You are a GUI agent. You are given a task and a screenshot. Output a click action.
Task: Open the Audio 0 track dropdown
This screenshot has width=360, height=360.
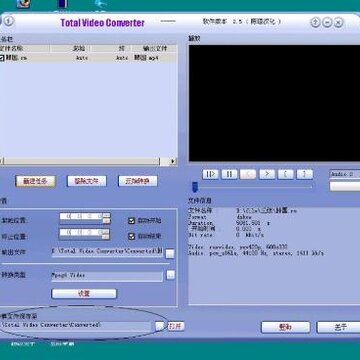(345, 174)
